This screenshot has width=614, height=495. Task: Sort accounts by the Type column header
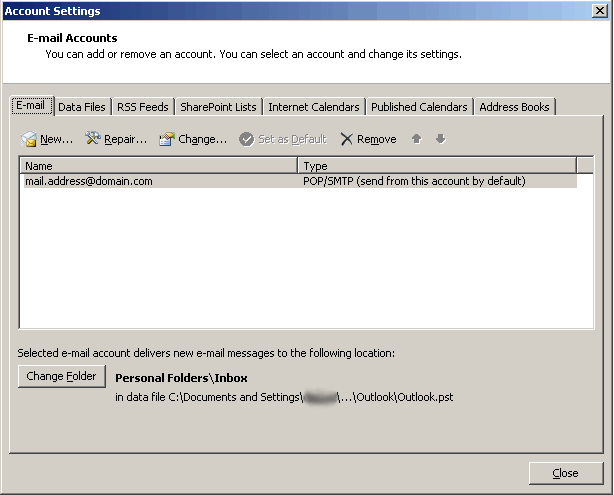coord(436,166)
